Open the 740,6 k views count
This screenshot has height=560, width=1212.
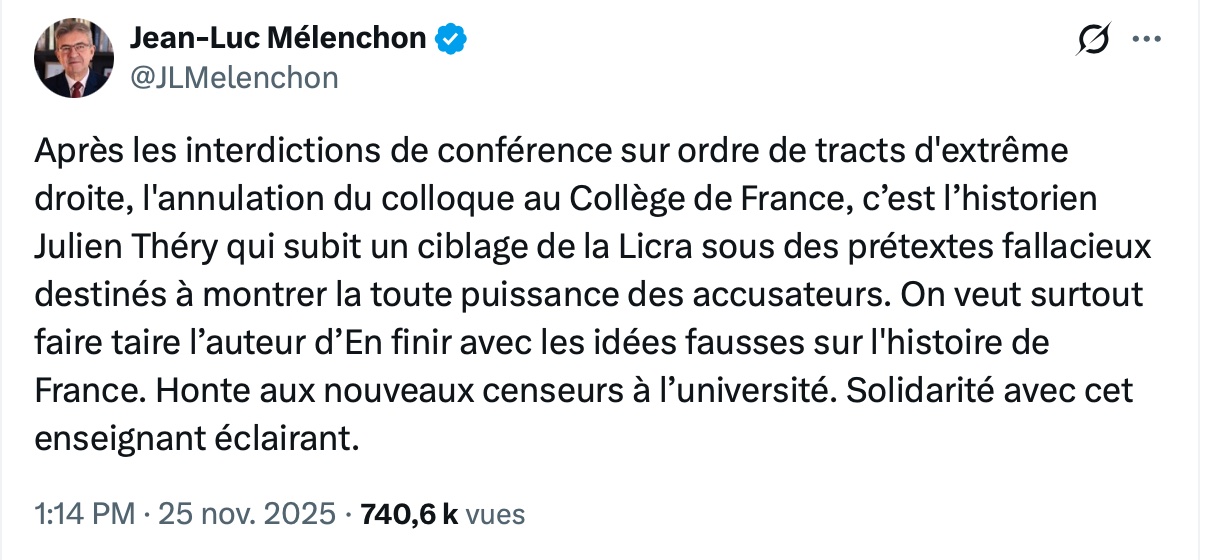408,514
